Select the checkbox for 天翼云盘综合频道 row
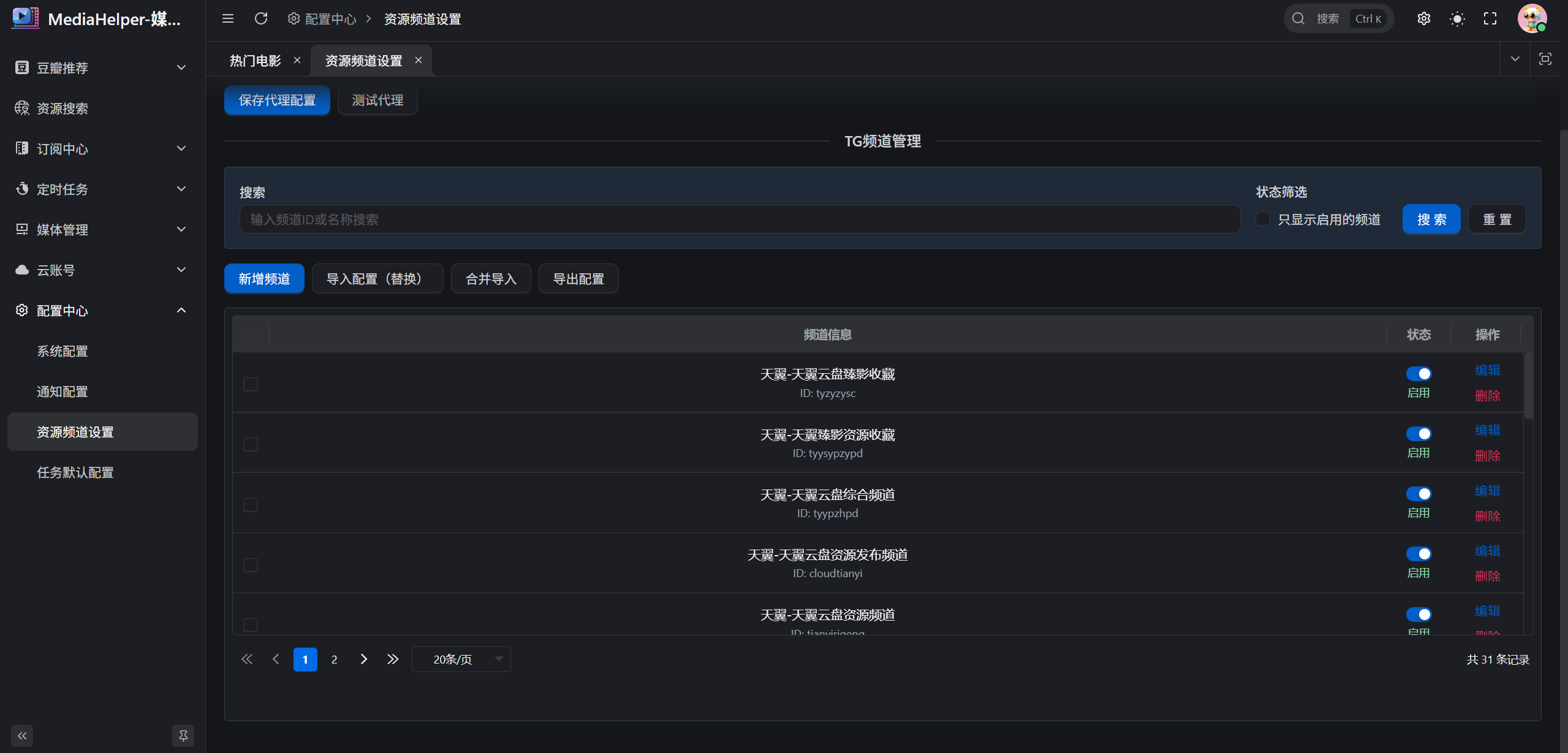This screenshot has height=753, width=1568. (251, 505)
